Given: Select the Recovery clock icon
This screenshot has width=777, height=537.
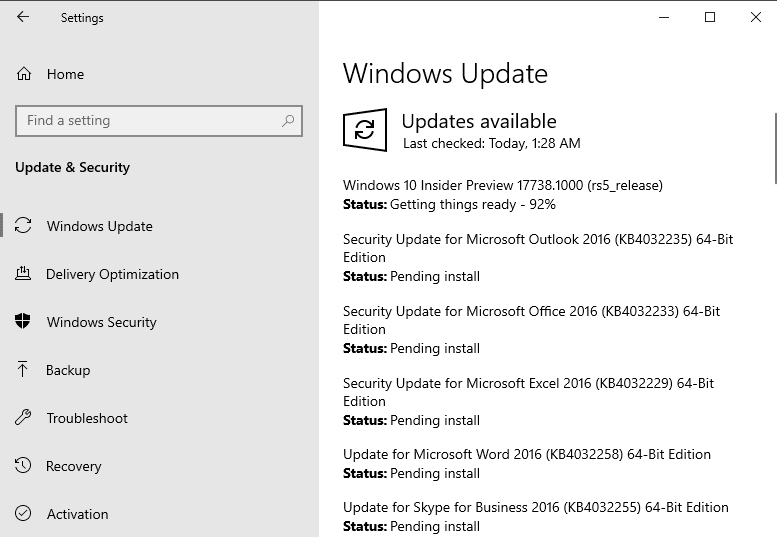Looking at the screenshot, I should click(23, 466).
